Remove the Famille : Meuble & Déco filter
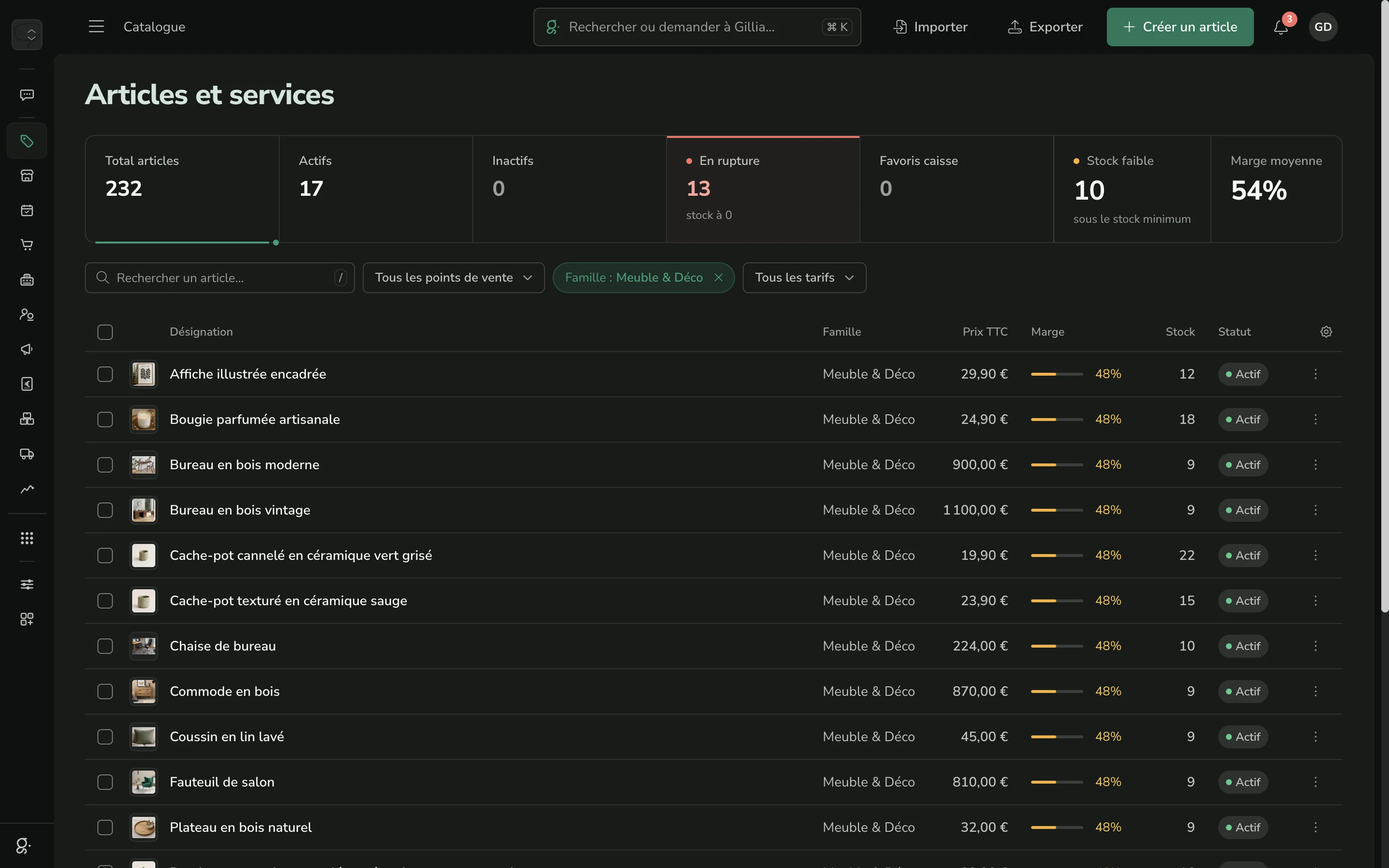This screenshot has height=868, width=1389. pos(718,278)
